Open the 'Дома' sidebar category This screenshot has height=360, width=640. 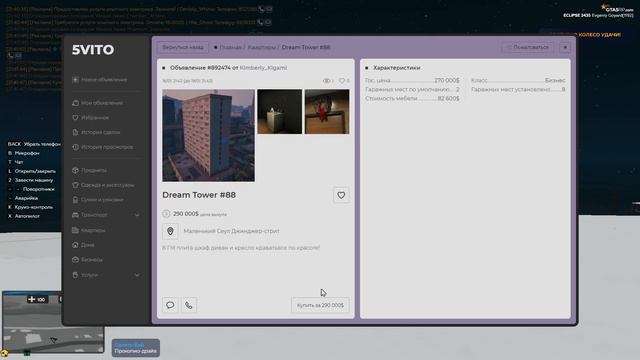[83, 245]
